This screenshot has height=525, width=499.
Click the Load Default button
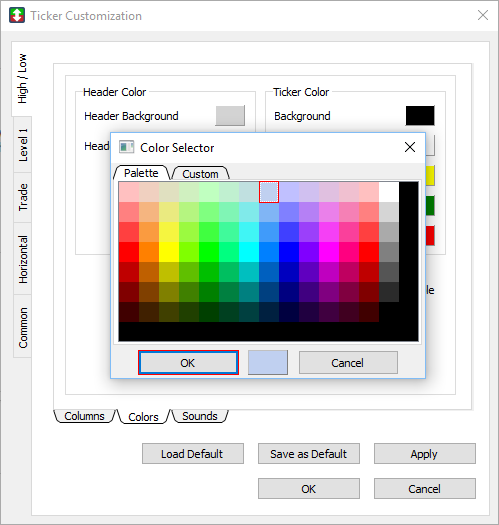[193, 454]
